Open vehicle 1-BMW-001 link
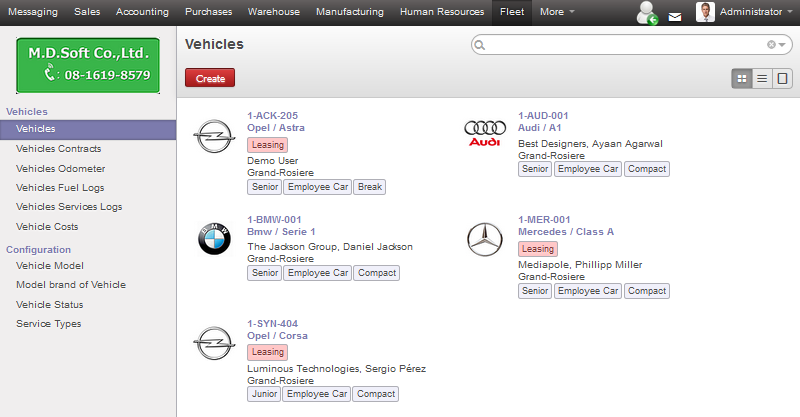The image size is (800, 417). tap(274, 220)
